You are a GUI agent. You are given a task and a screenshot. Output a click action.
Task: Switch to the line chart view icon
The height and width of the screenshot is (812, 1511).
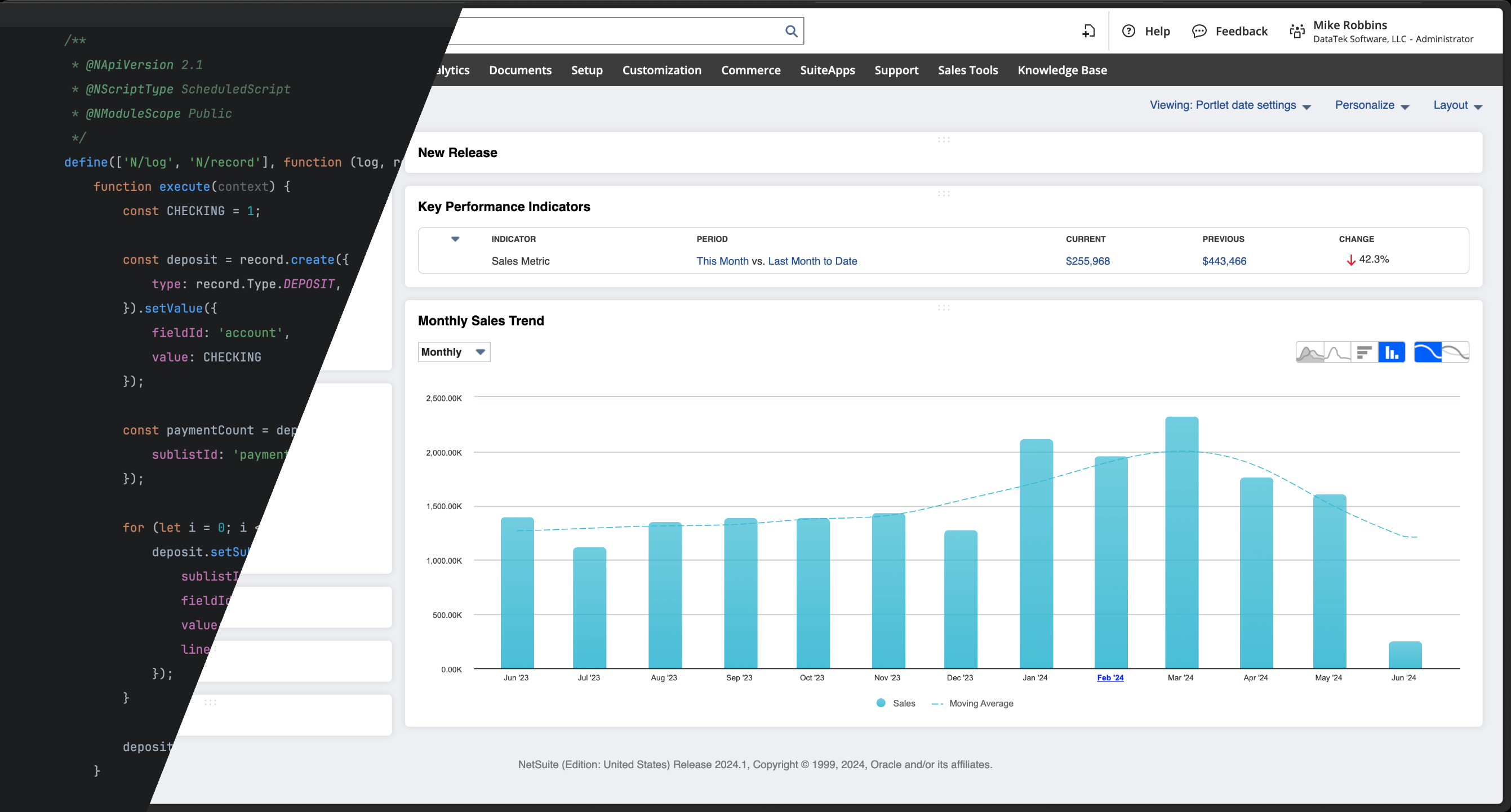click(x=1338, y=353)
